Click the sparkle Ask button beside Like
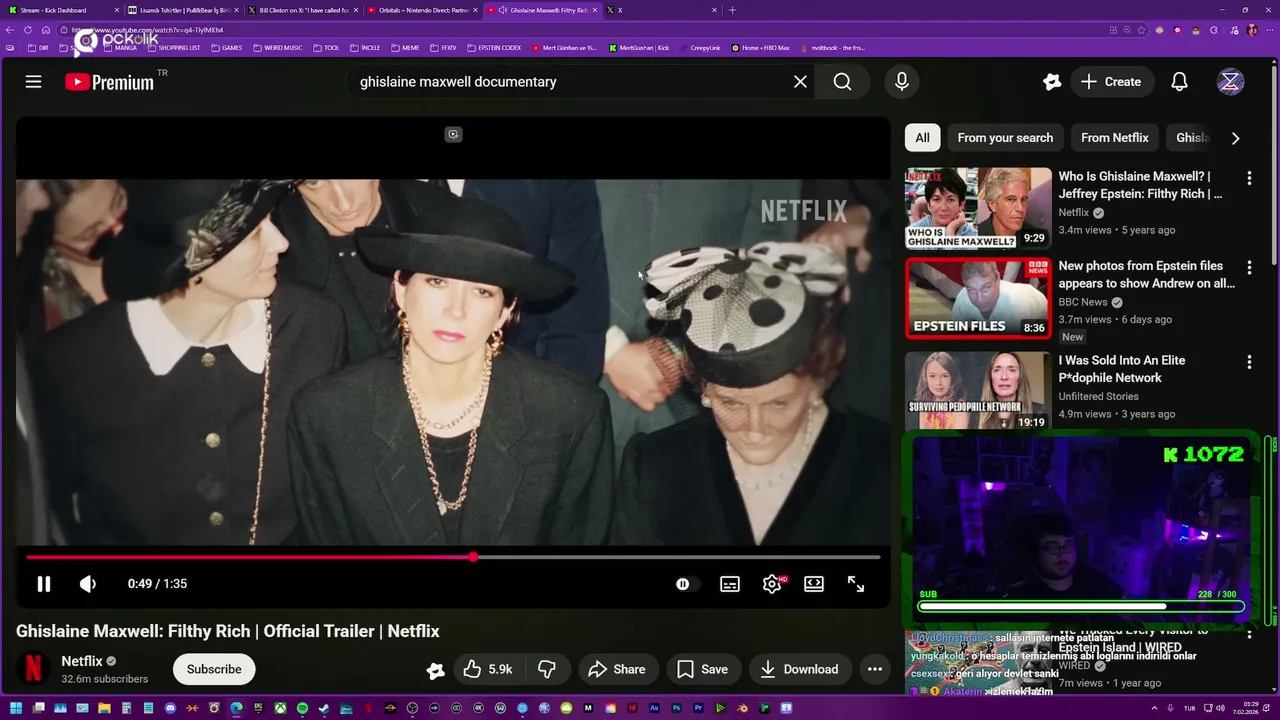The width and height of the screenshot is (1280, 720). pyautogui.click(x=435, y=670)
